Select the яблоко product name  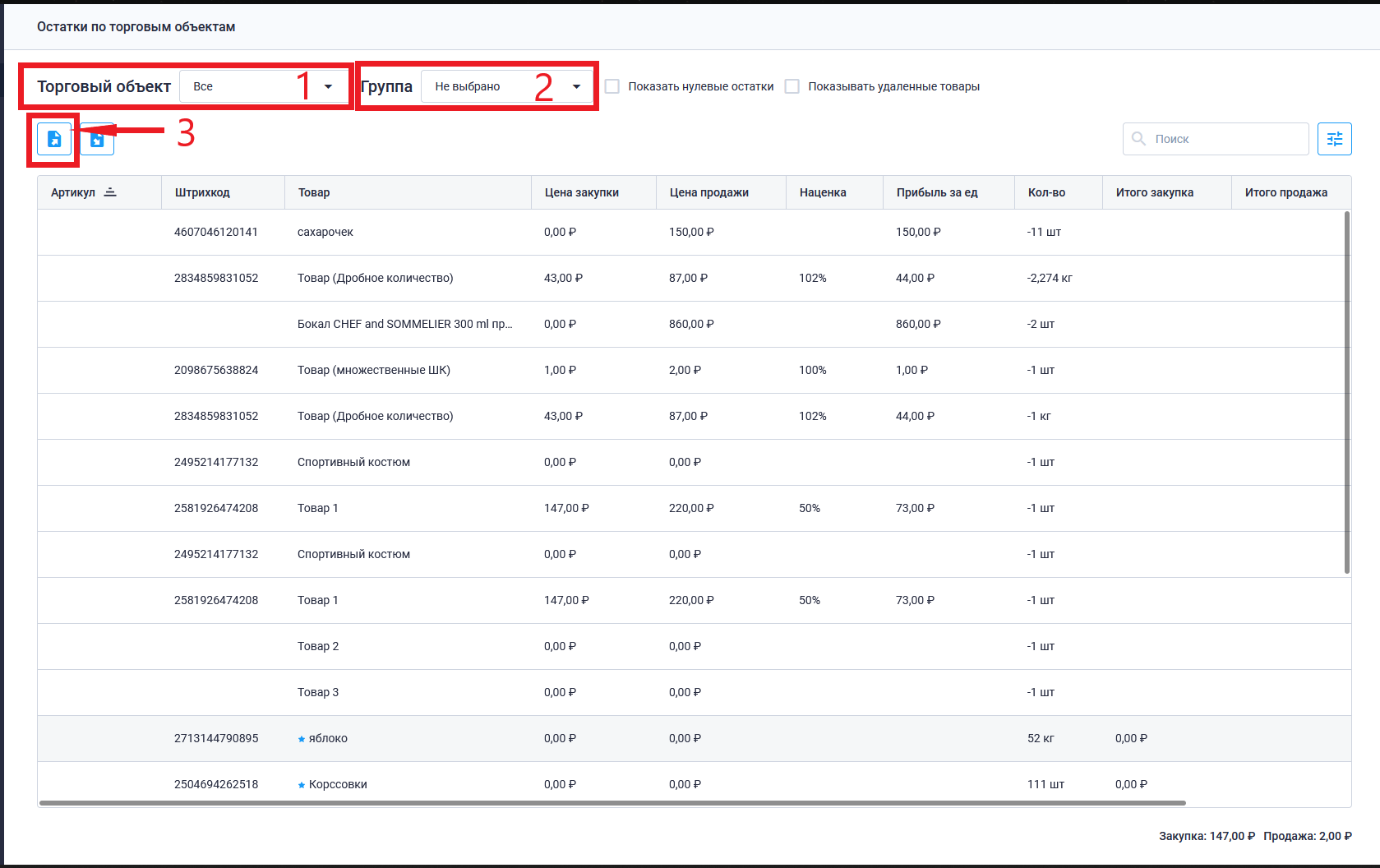click(328, 739)
